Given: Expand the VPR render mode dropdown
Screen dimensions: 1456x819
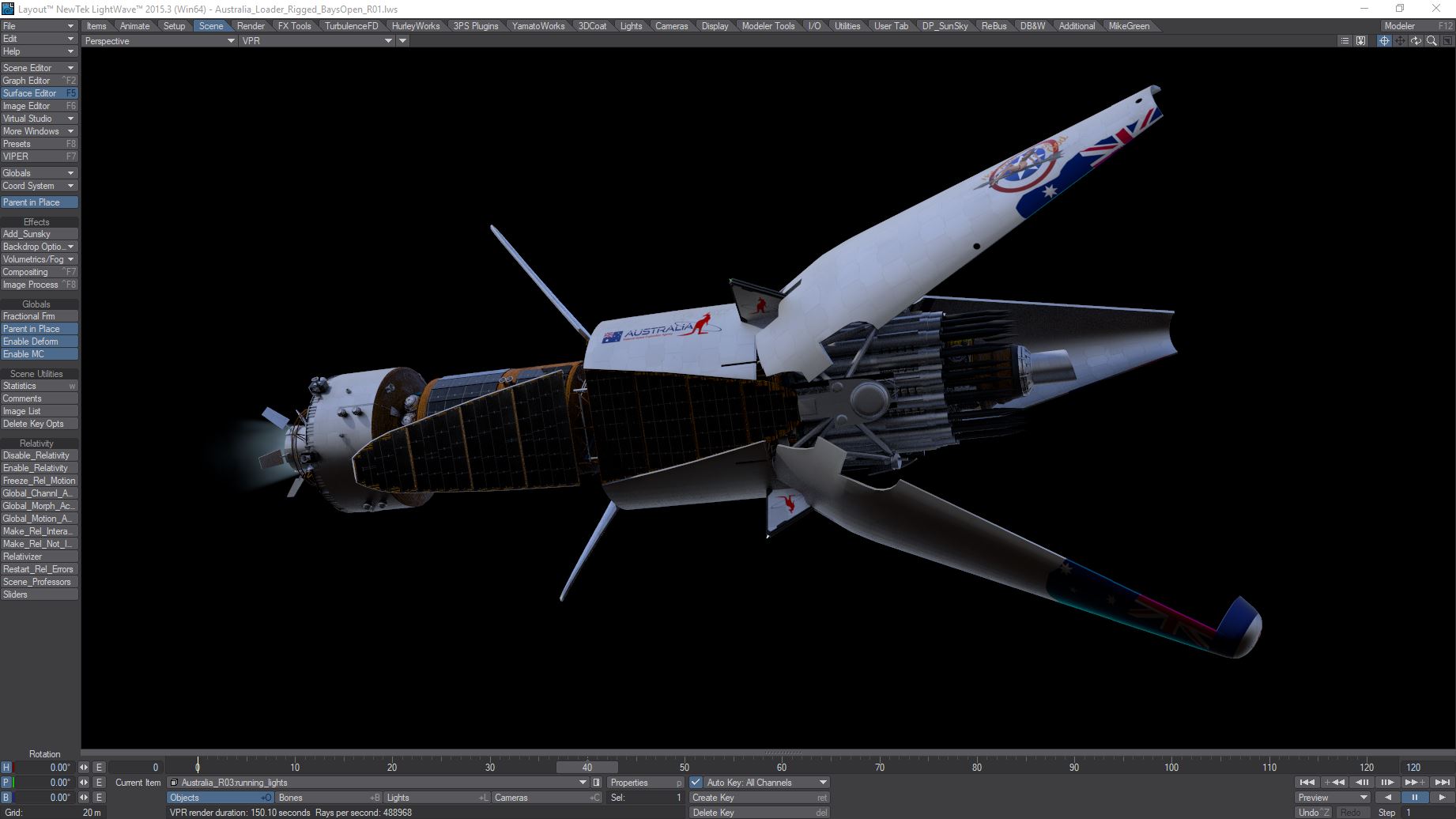Looking at the screenshot, I should pos(316,41).
